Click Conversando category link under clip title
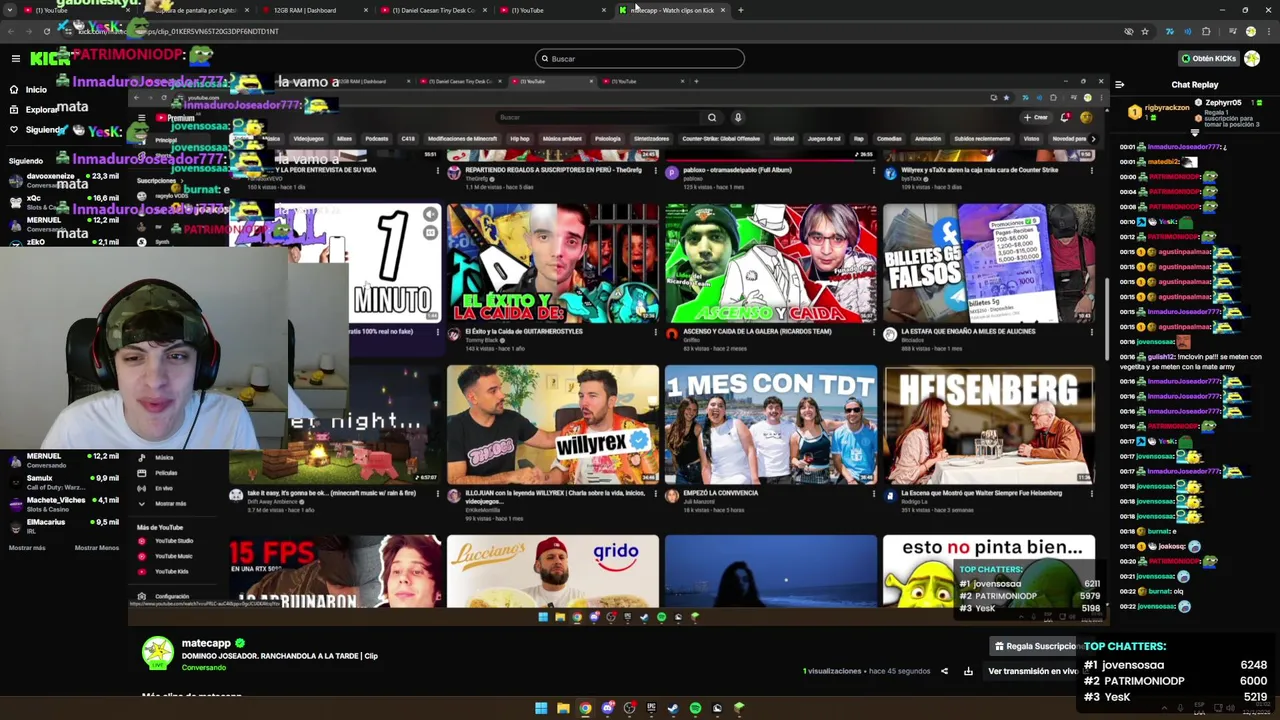 (204, 668)
